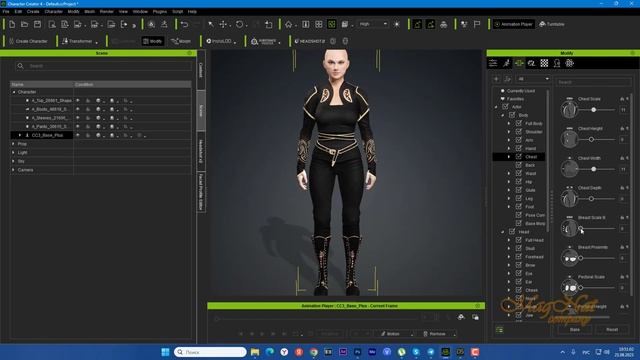Screen dimensions: 640x360
Task: Open the Morph tab icon in Modify
Action: click(x=519, y=63)
